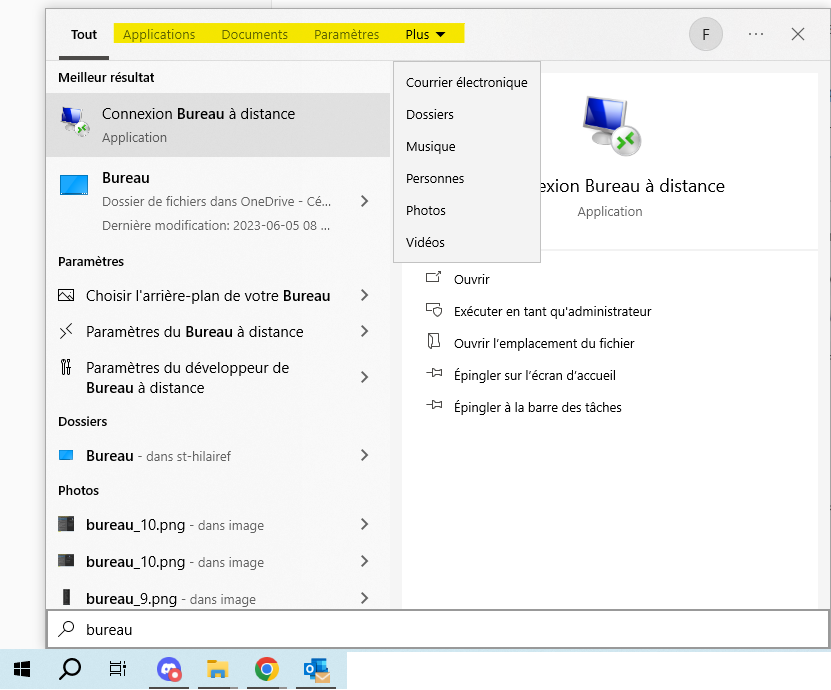Open Task View from the taskbar
Image resolution: width=831 pixels, height=690 pixels.
[118, 669]
